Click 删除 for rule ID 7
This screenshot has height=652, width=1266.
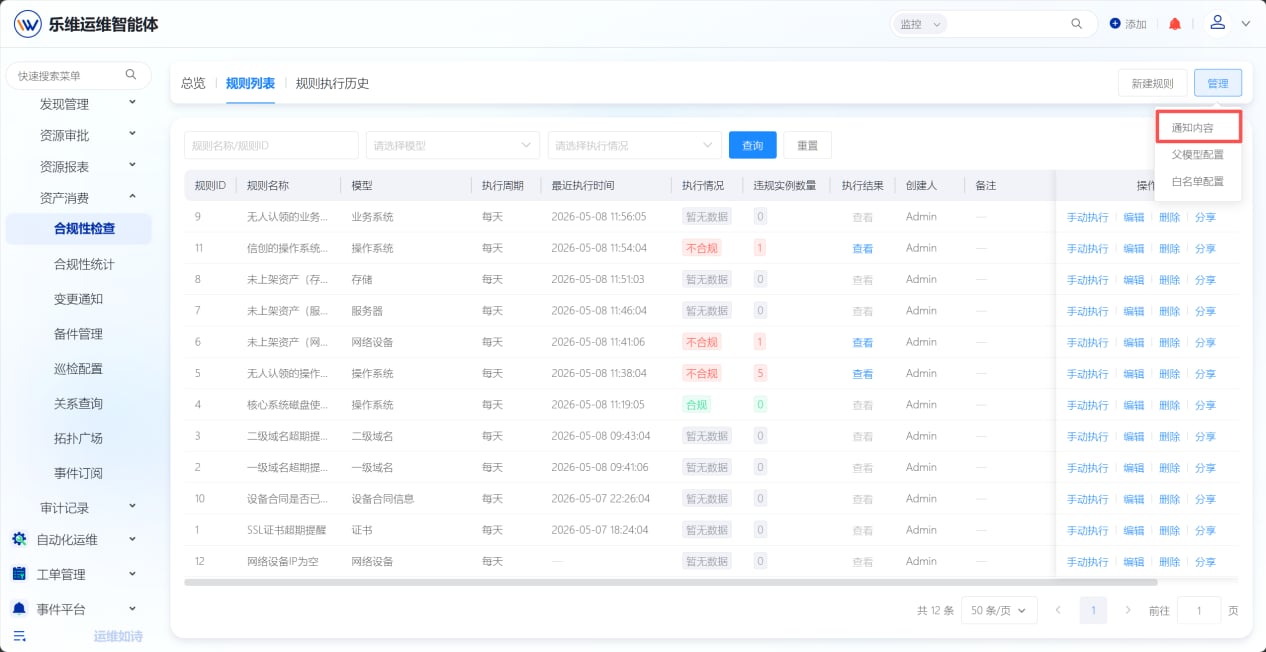click(x=1169, y=311)
